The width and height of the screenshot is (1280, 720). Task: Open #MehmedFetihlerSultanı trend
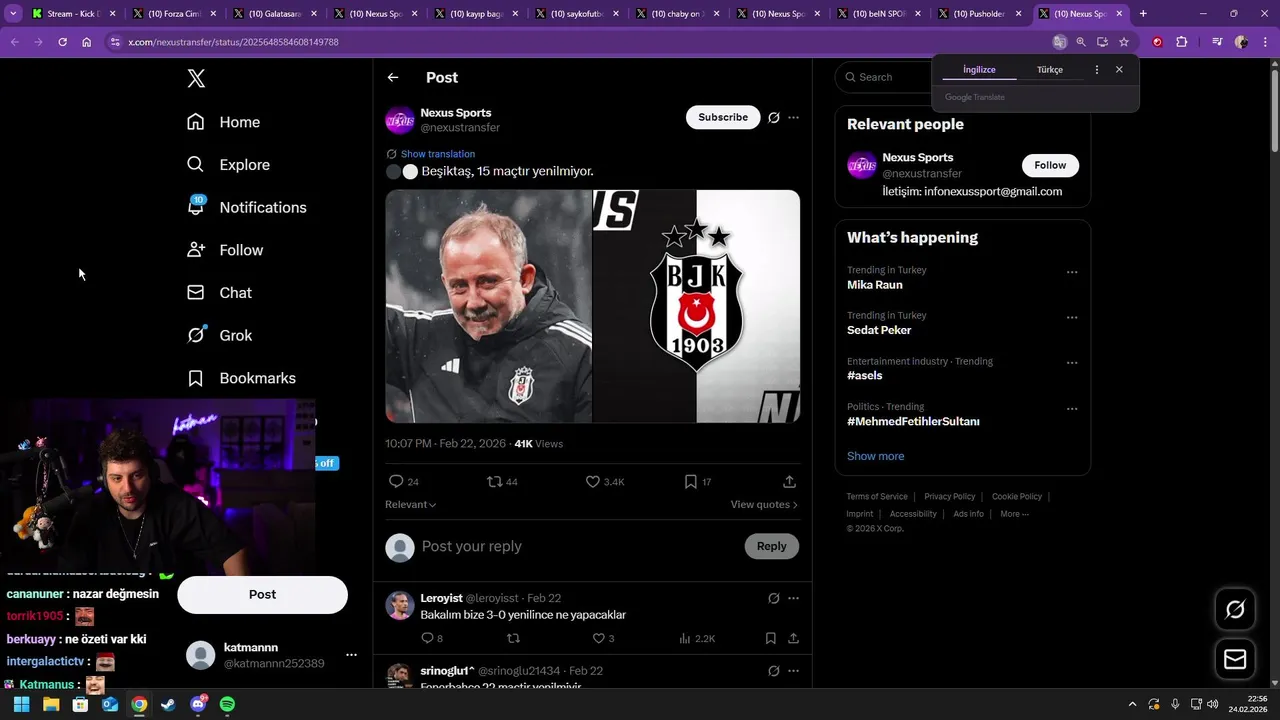click(x=913, y=422)
